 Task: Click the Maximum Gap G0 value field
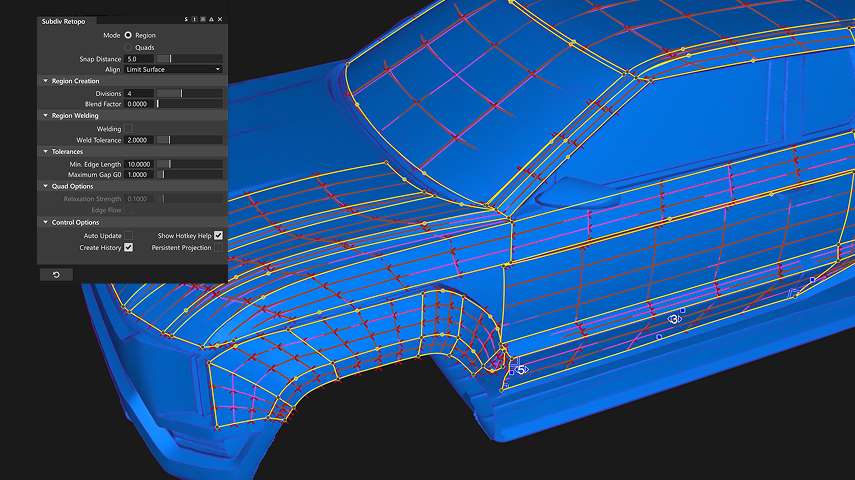(139, 175)
